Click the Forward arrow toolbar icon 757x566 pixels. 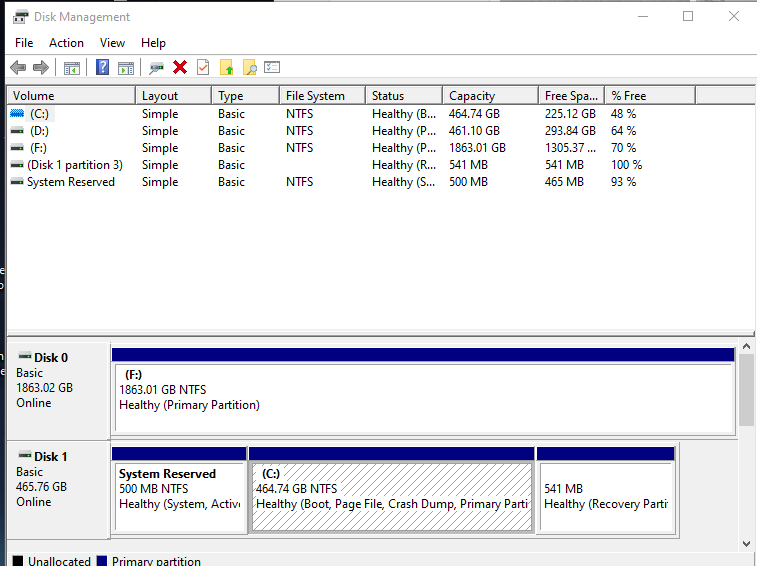tap(41, 68)
